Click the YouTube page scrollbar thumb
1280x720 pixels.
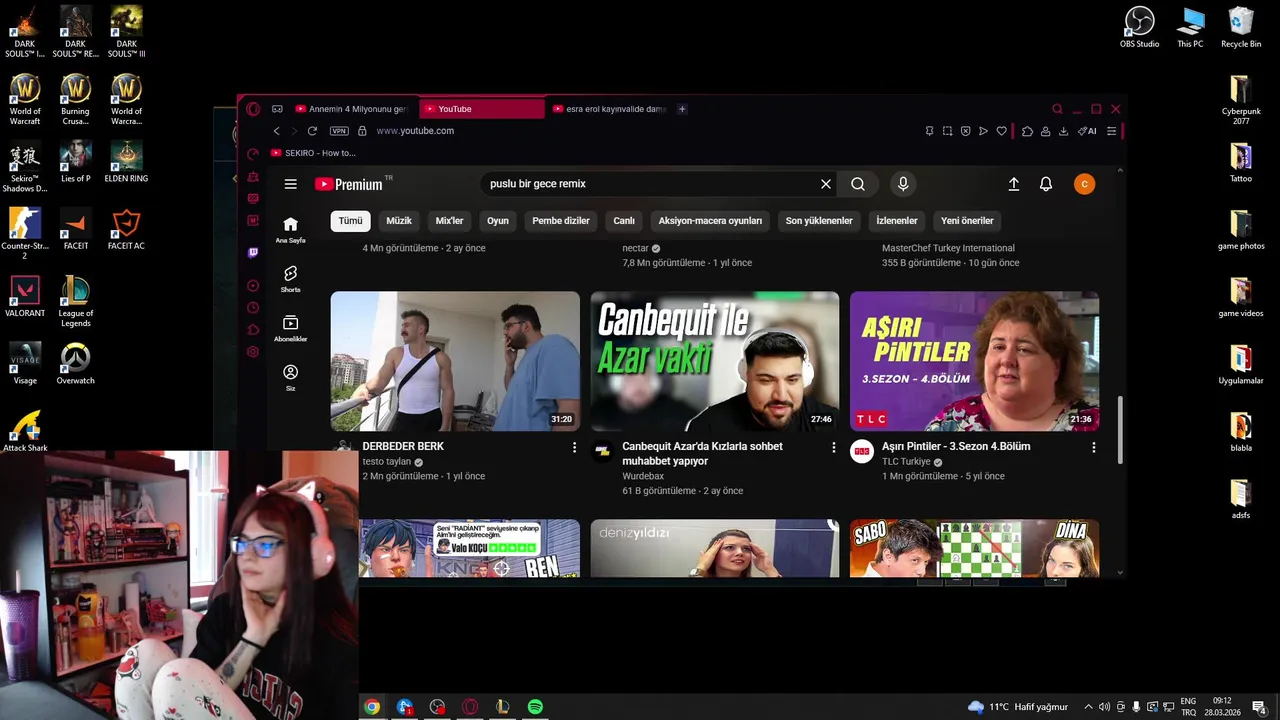1119,430
